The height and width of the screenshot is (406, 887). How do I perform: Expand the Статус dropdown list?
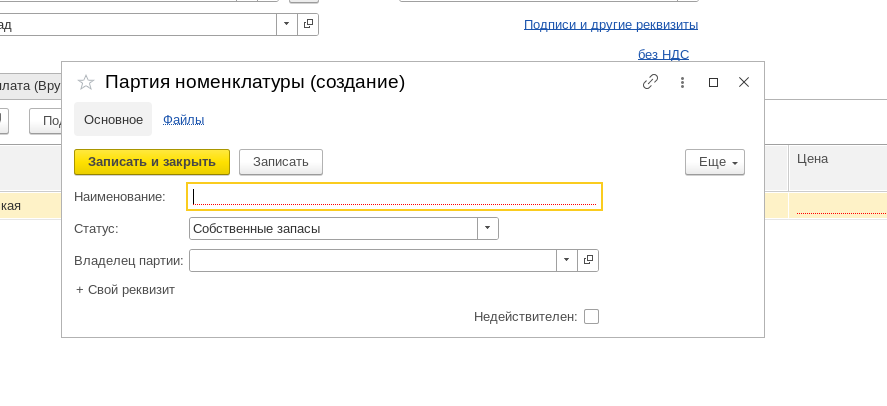point(487,229)
